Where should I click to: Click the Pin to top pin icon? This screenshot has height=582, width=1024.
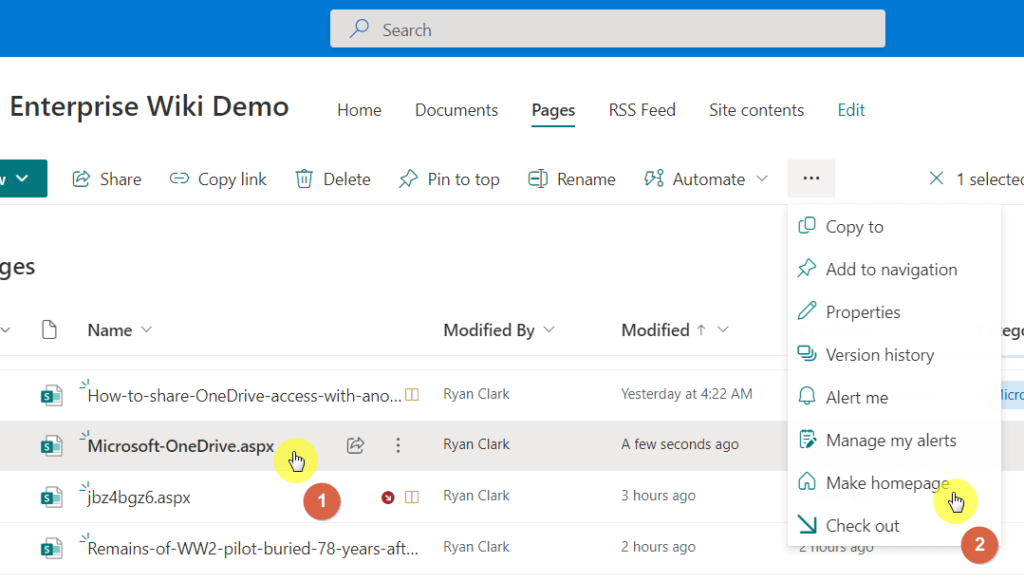pos(408,179)
